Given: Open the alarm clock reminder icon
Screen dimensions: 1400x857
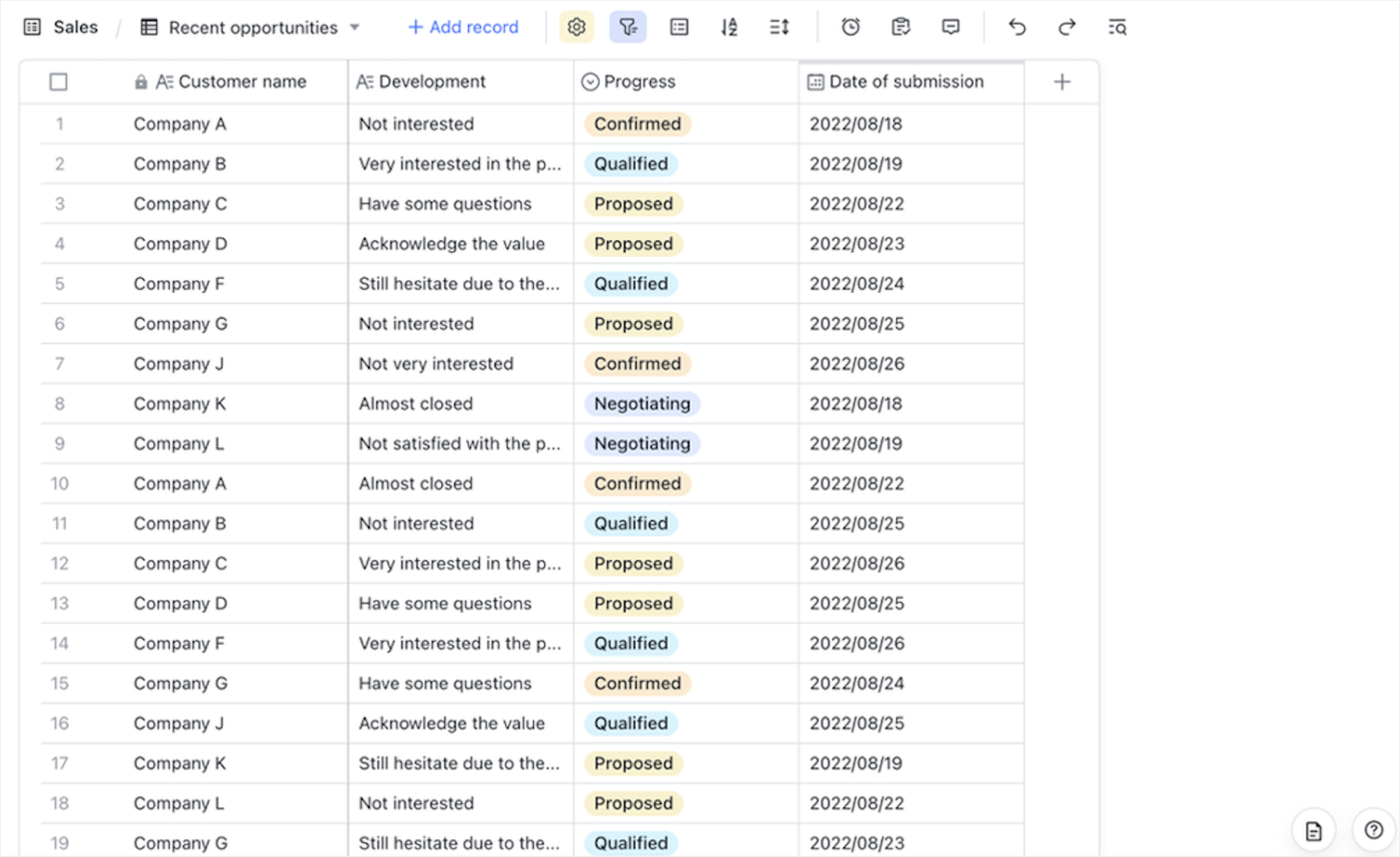Looking at the screenshot, I should [x=851, y=27].
